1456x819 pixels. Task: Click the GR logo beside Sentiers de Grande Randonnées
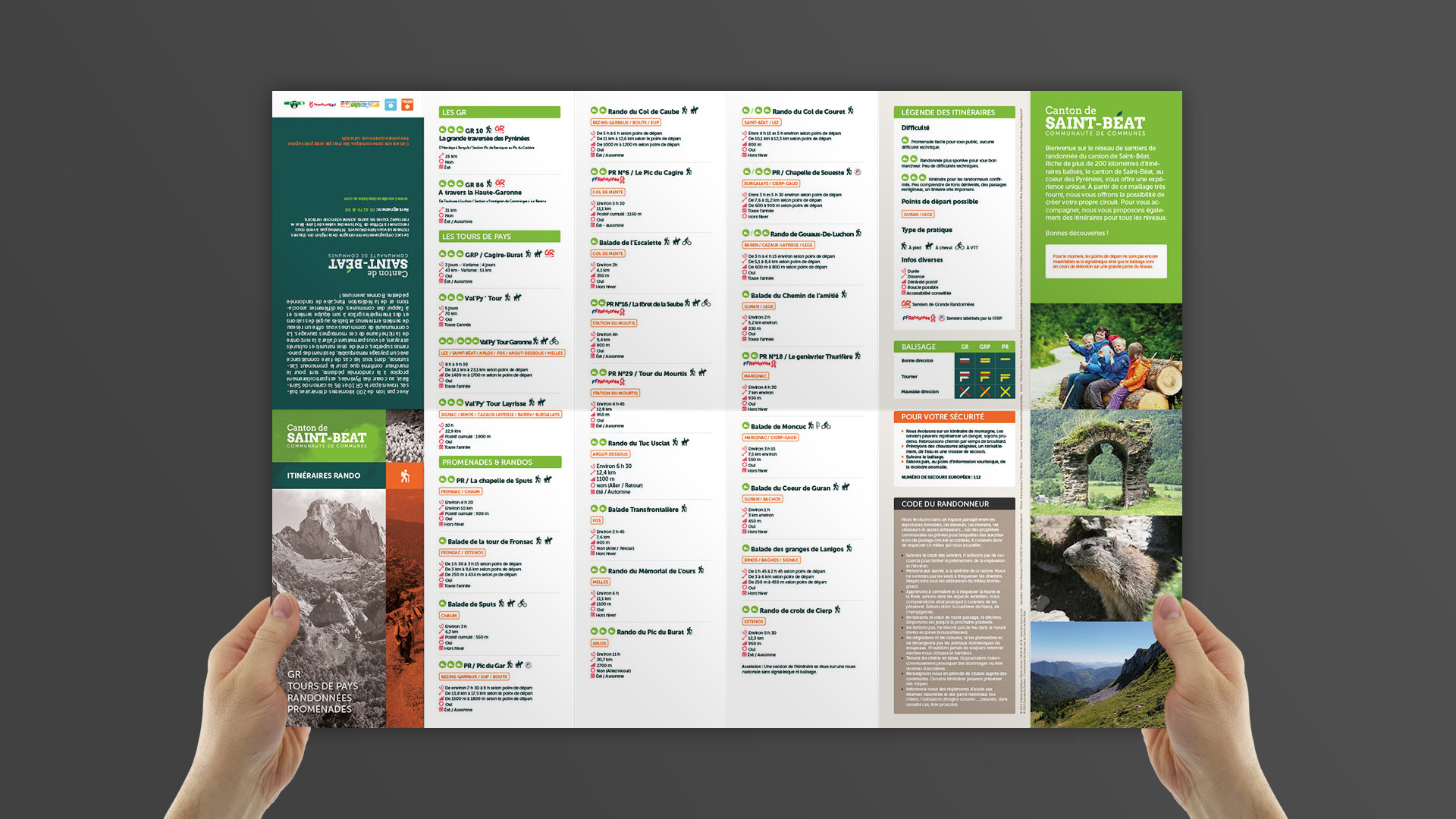pyautogui.click(x=906, y=304)
